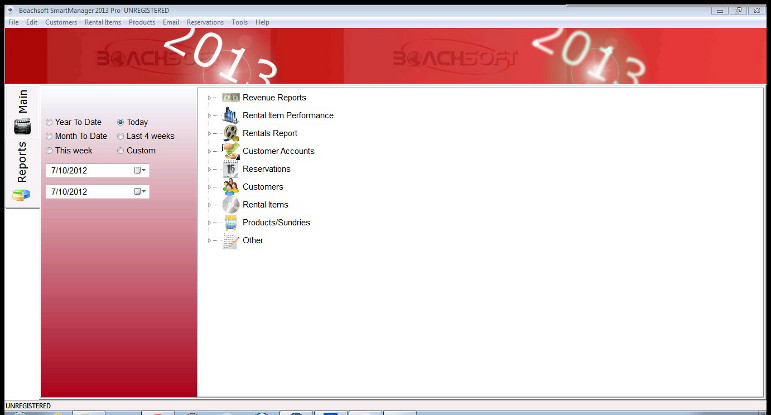Click the Other notepad icon
This screenshot has height=415, width=771.
(231, 240)
